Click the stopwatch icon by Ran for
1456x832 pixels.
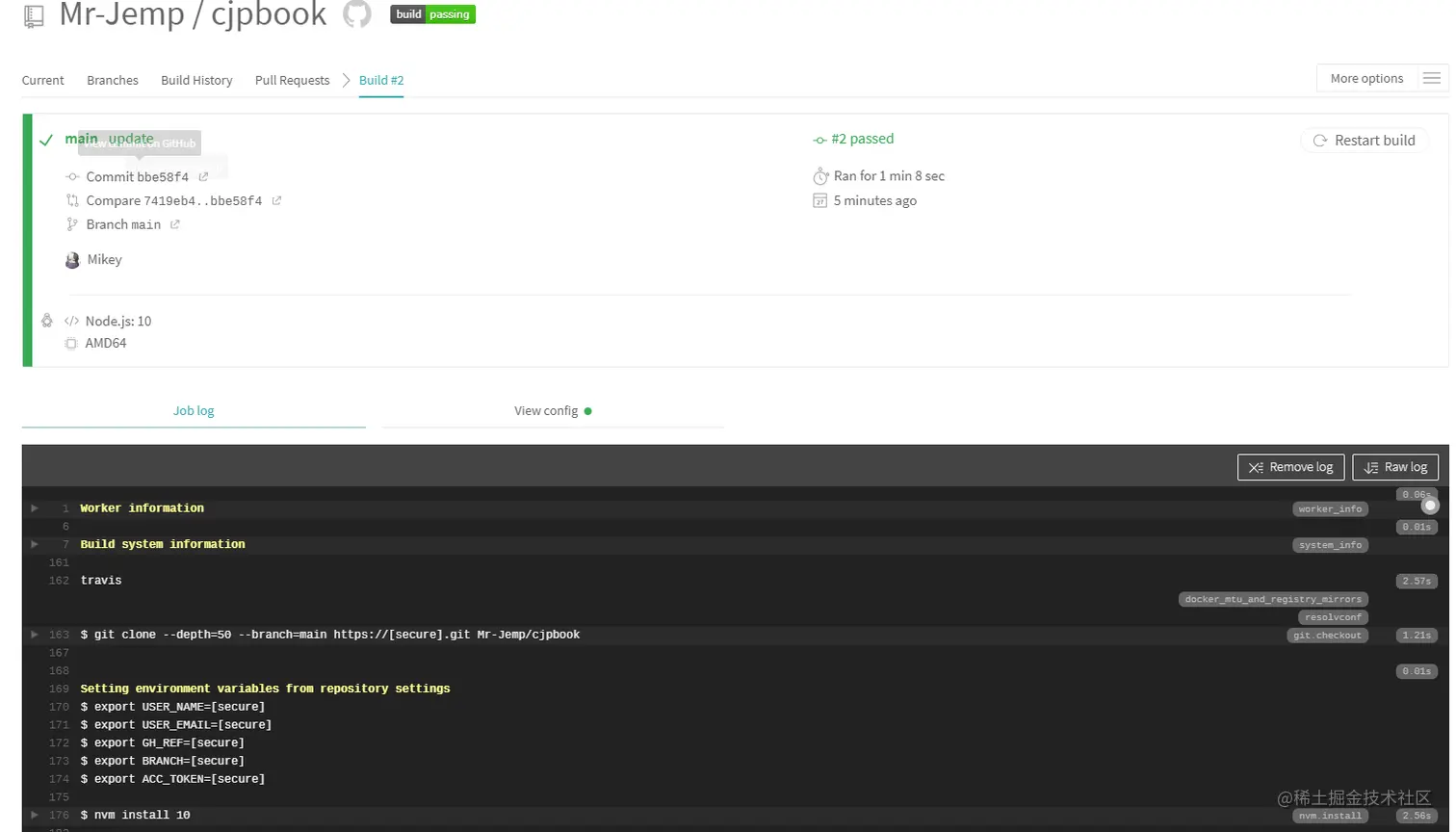(x=820, y=176)
